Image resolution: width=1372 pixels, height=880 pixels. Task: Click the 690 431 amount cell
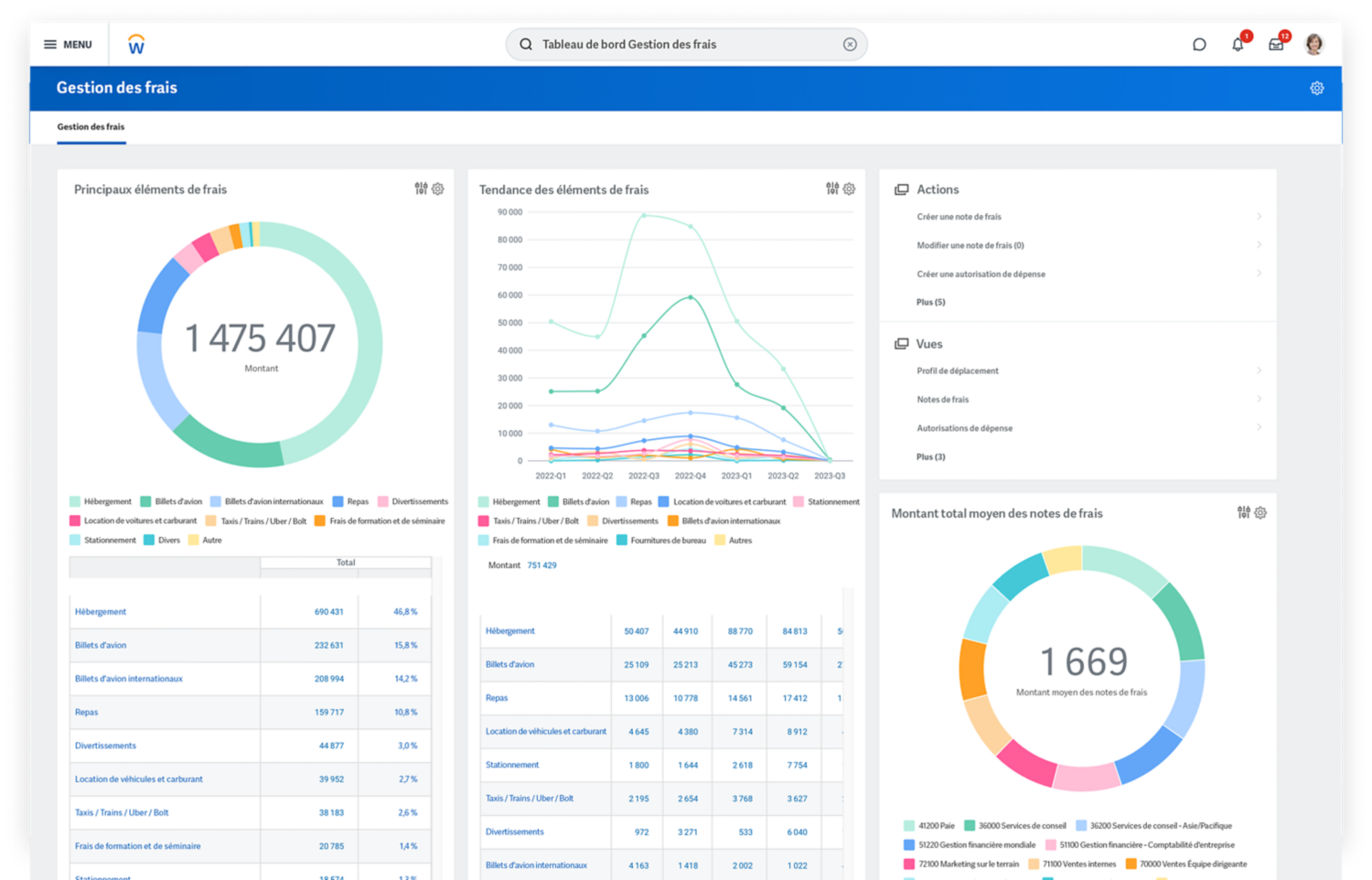(x=328, y=611)
